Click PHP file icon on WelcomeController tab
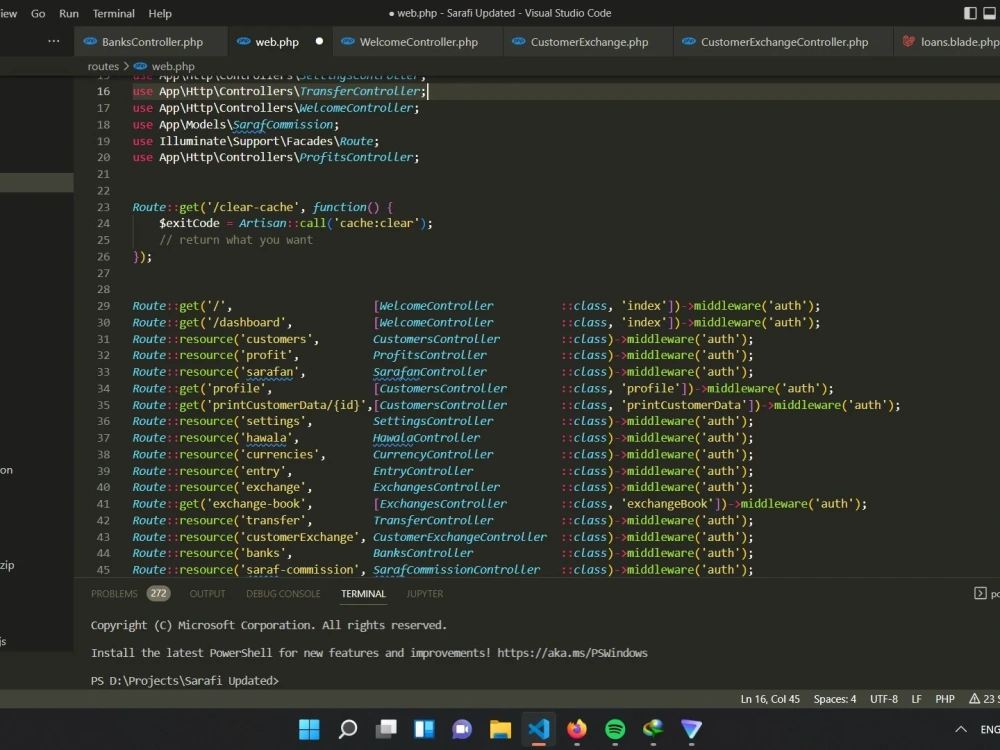The height and width of the screenshot is (750, 1000). 348,41
